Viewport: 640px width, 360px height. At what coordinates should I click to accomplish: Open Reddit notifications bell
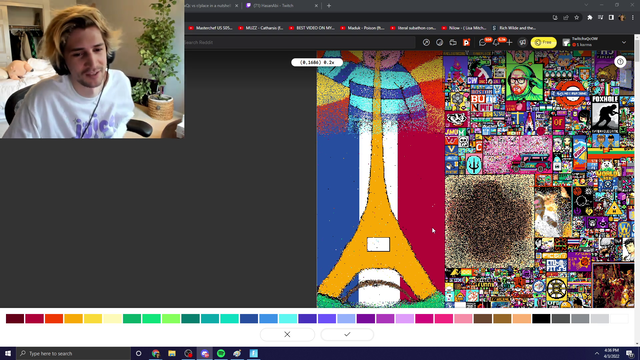pyautogui.click(x=496, y=42)
